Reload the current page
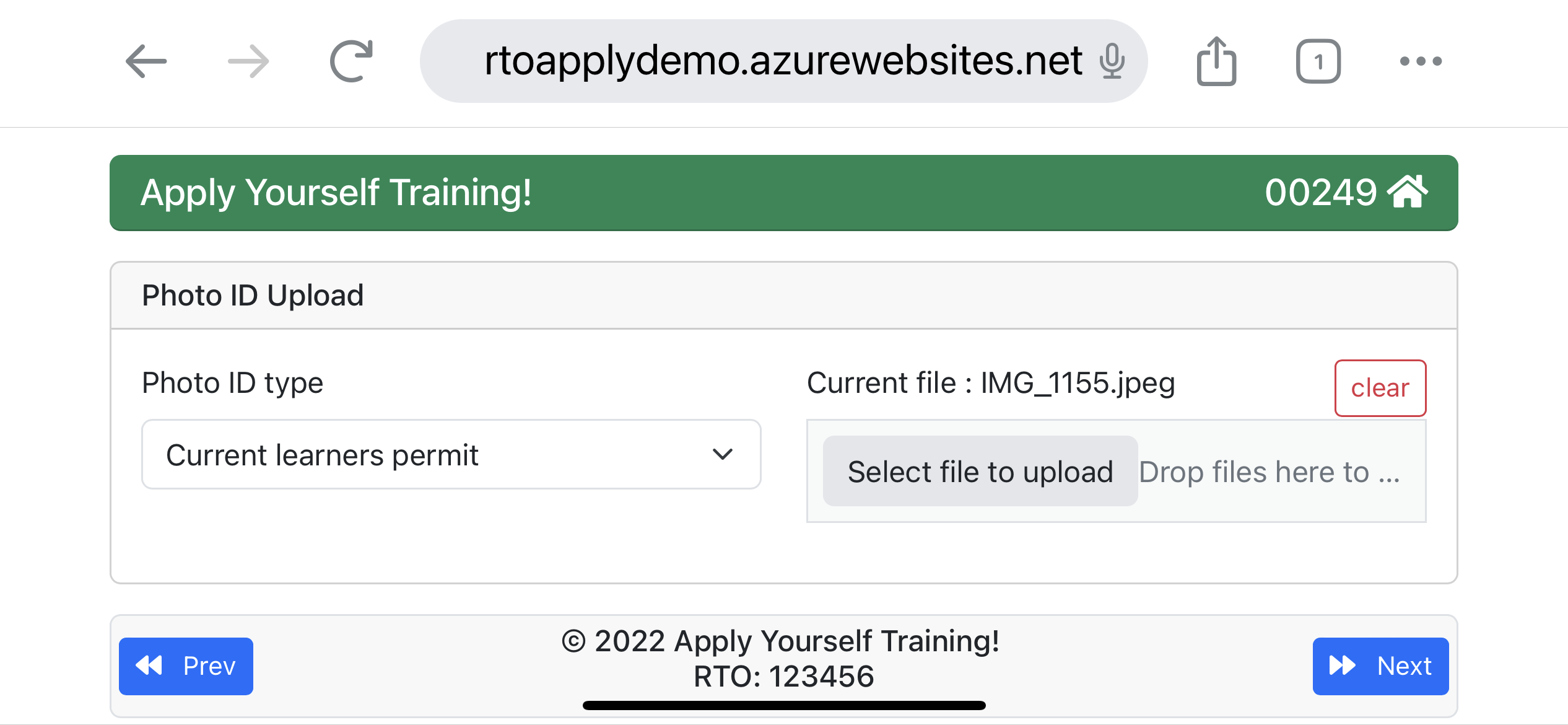Image resolution: width=1568 pixels, height=725 pixels. pyautogui.click(x=351, y=61)
